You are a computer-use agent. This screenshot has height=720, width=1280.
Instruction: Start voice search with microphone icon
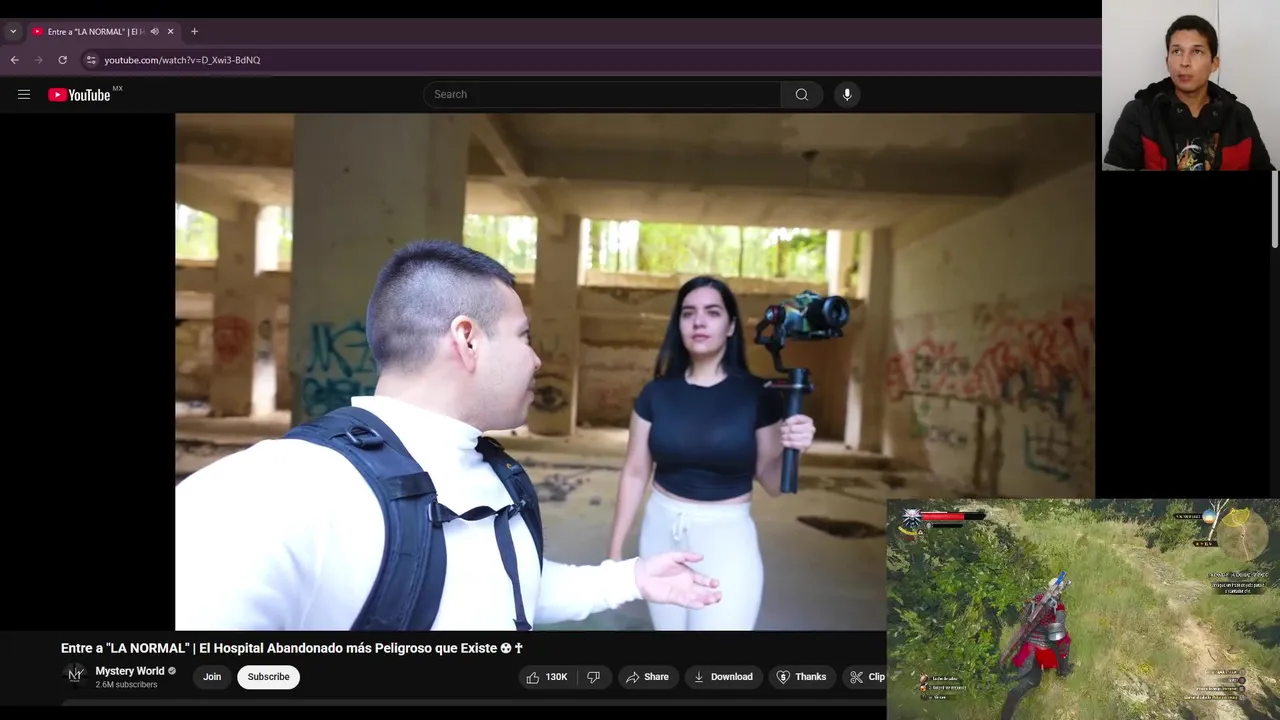tap(847, 94)
